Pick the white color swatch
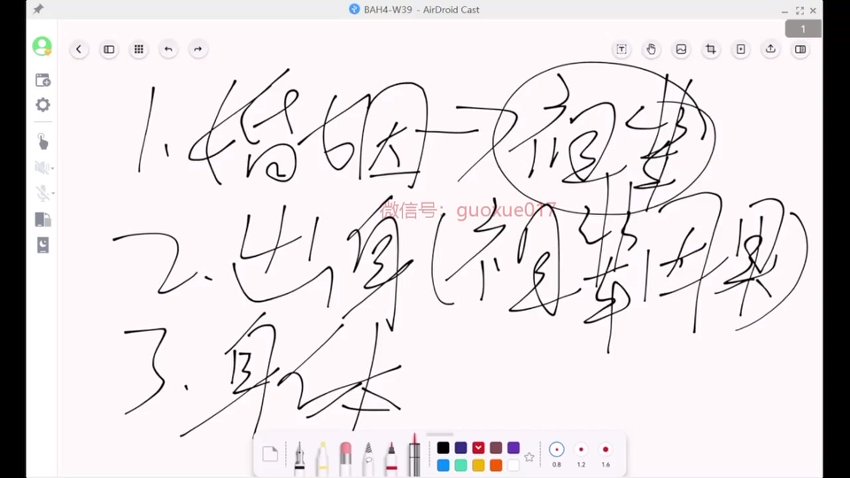The height and width of the screenshot is (478, 850). tap(513, 465)
